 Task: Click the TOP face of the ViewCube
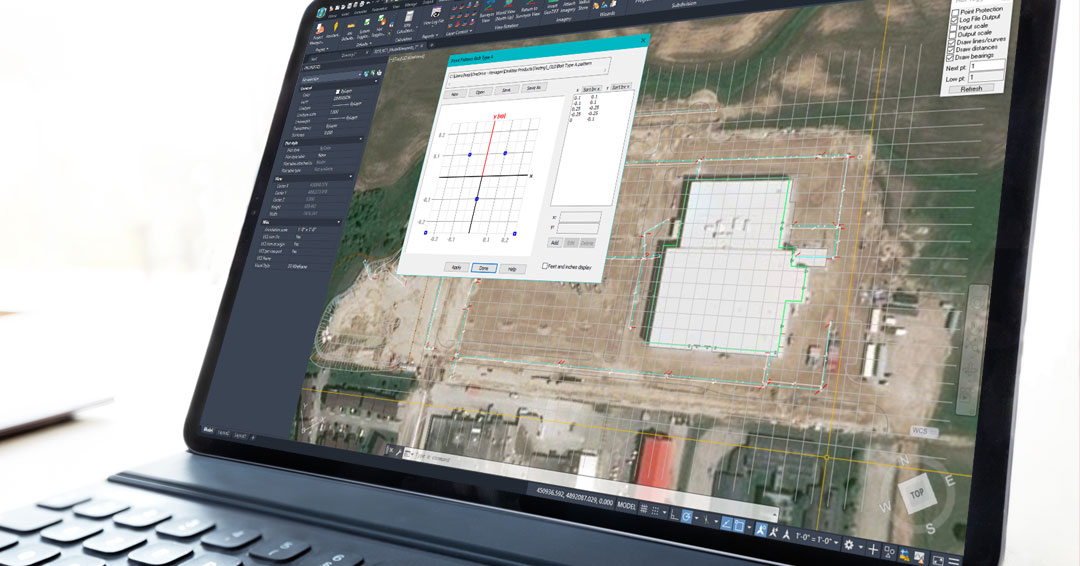point(917,494)
